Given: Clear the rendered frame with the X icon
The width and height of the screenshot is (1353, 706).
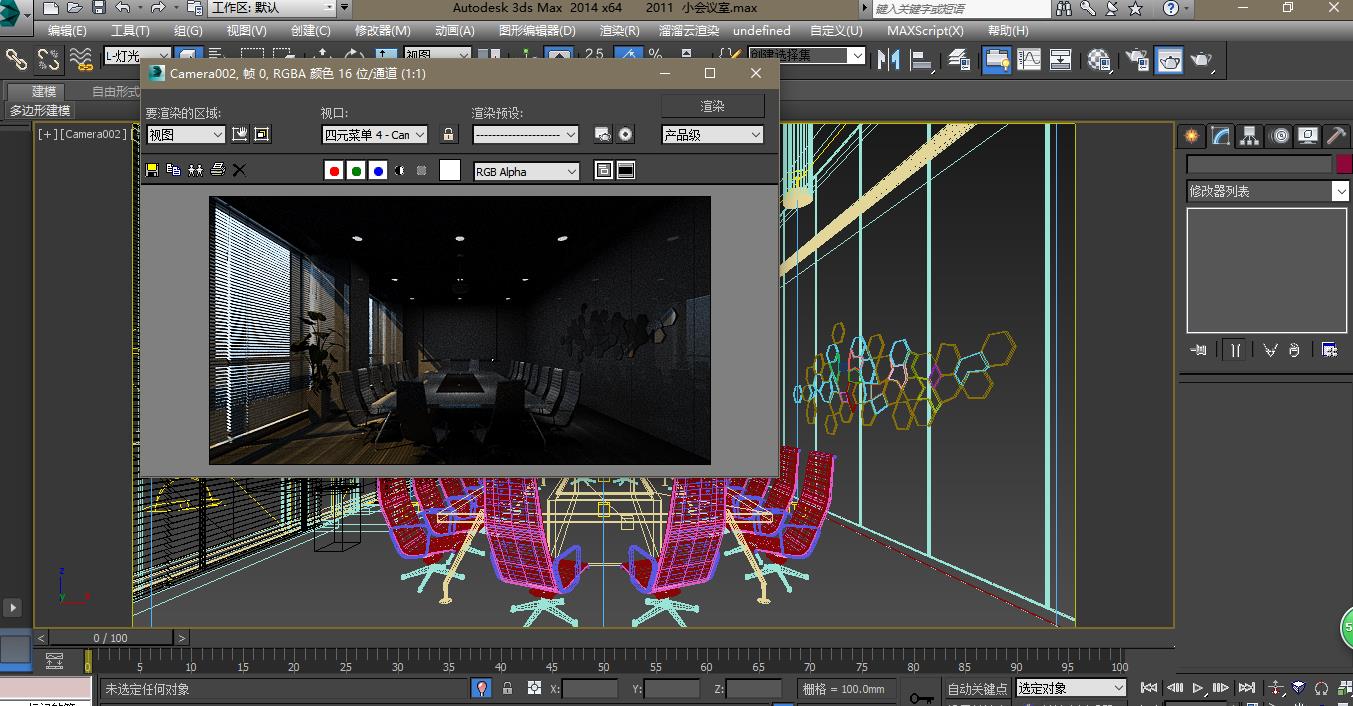Looking at the screenshot, I should pos(240,171).
